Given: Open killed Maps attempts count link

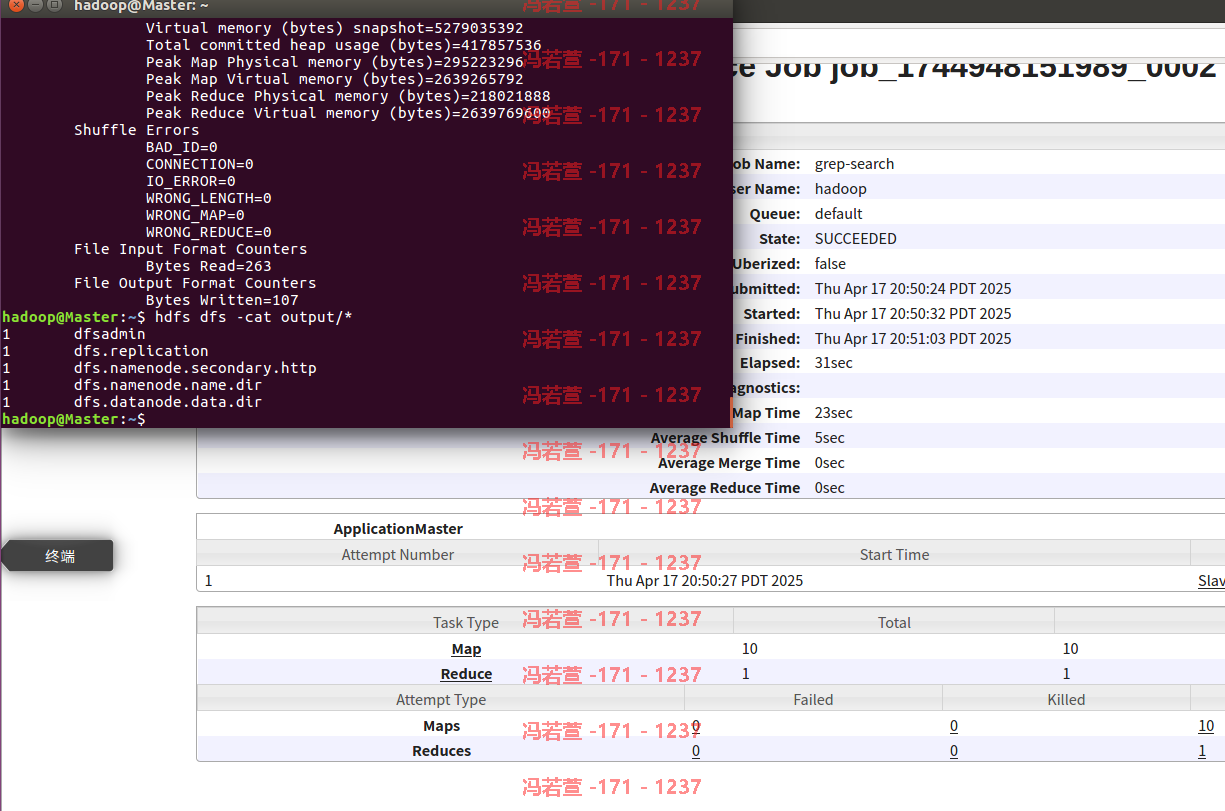Looking at the screenshot, I should pyautogui.click(x=954, y=726).
